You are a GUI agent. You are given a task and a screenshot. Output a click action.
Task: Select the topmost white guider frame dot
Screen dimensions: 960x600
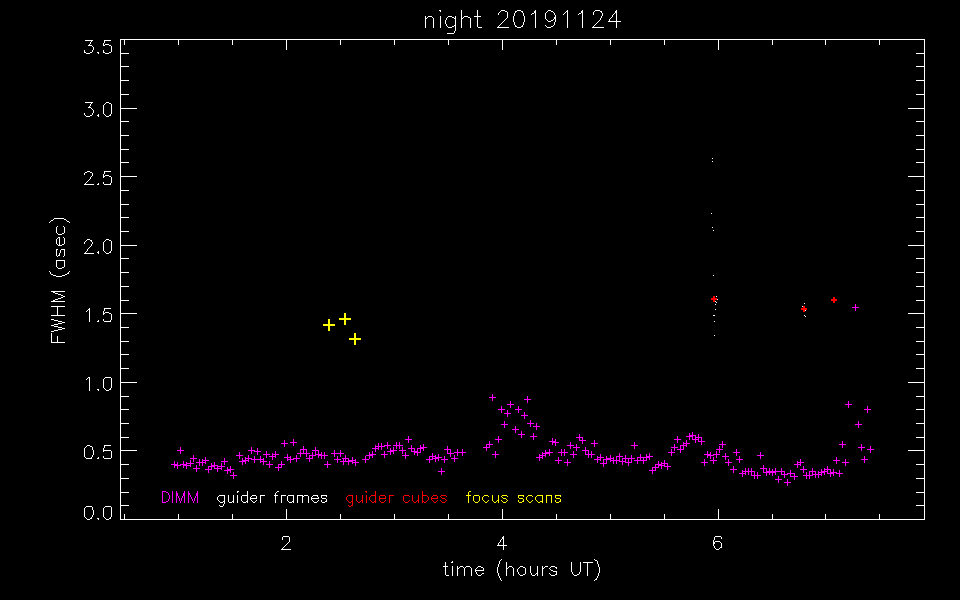[712, 160]
